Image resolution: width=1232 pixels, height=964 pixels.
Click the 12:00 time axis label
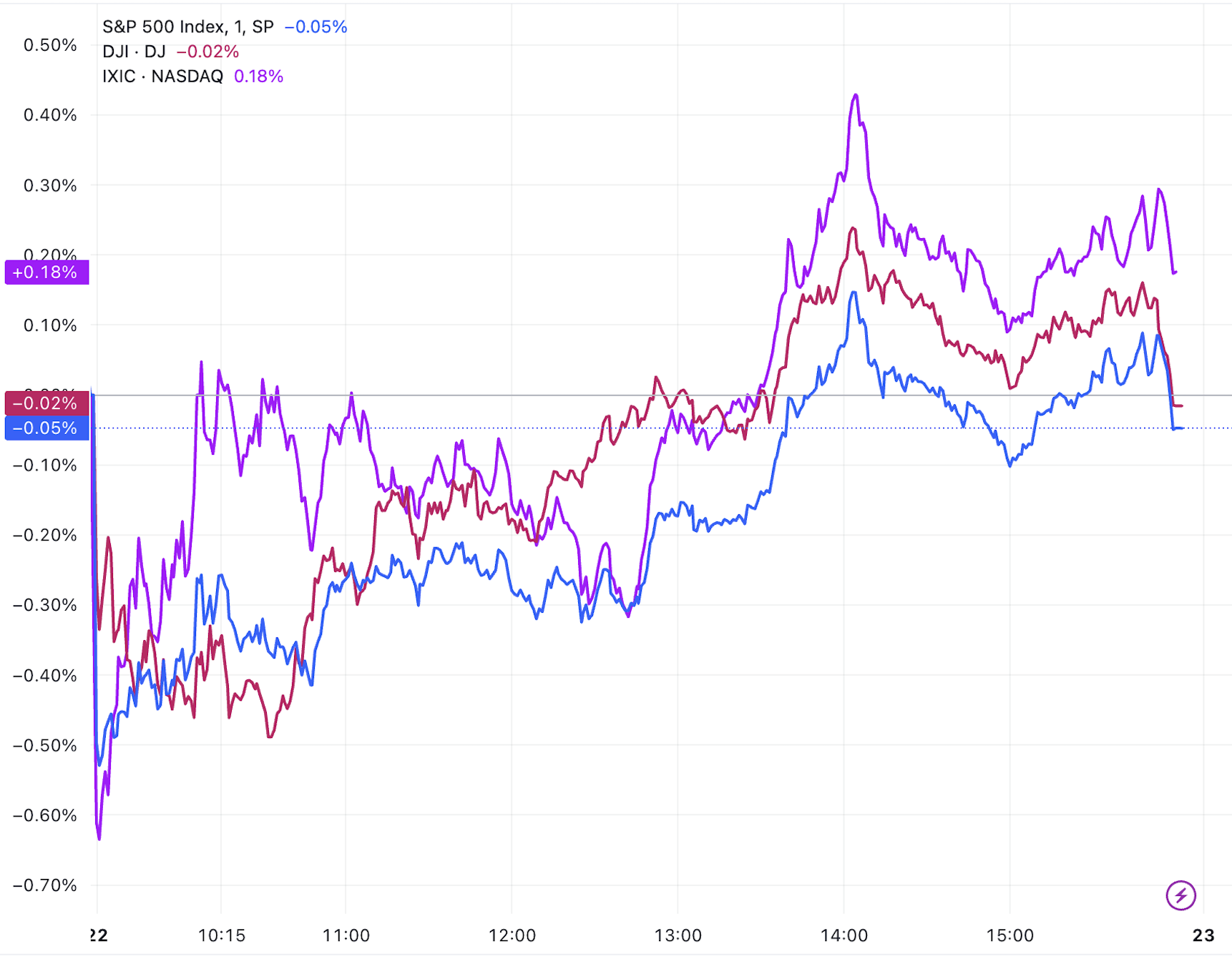512,935
